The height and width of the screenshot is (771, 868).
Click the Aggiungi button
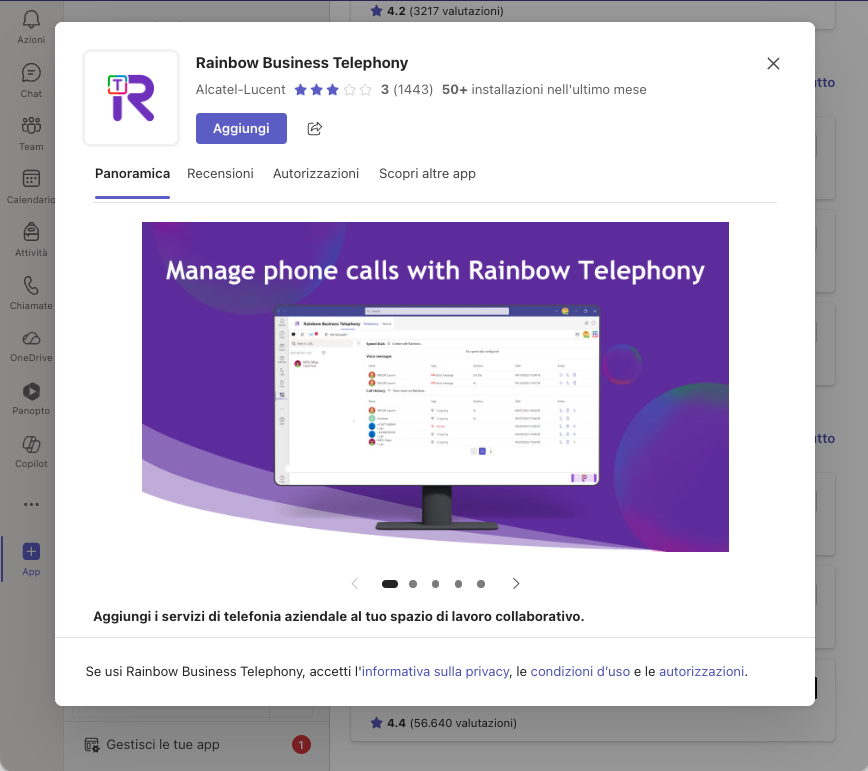click(x=241, y=129)
